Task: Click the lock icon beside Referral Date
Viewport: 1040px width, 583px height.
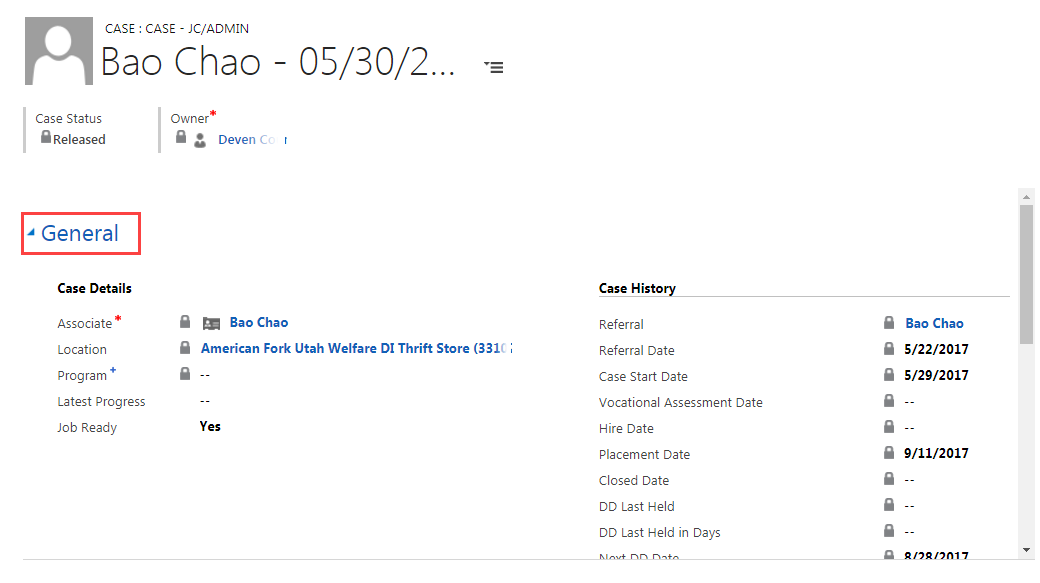Action: (x=889, y=348)
